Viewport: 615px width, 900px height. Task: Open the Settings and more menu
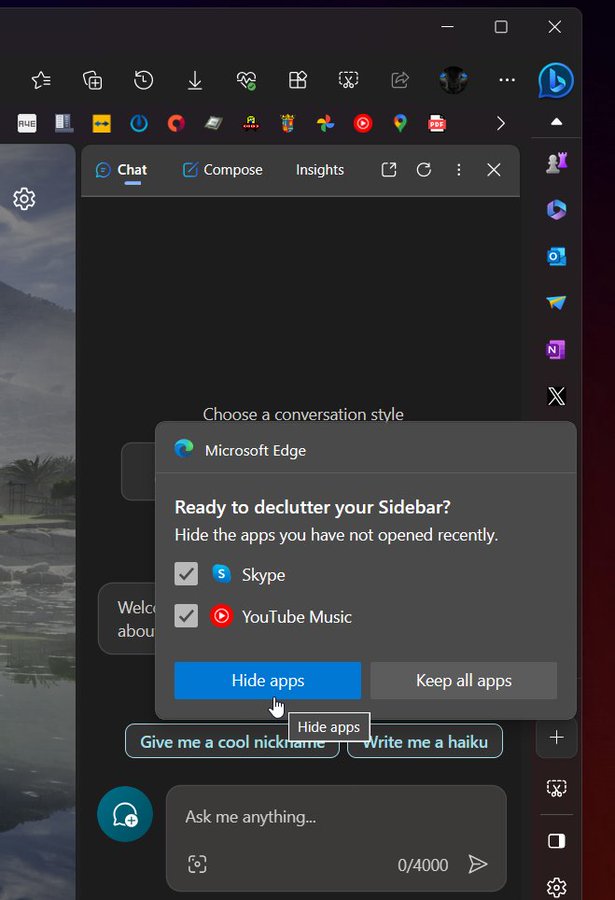(x=507, y=80)
